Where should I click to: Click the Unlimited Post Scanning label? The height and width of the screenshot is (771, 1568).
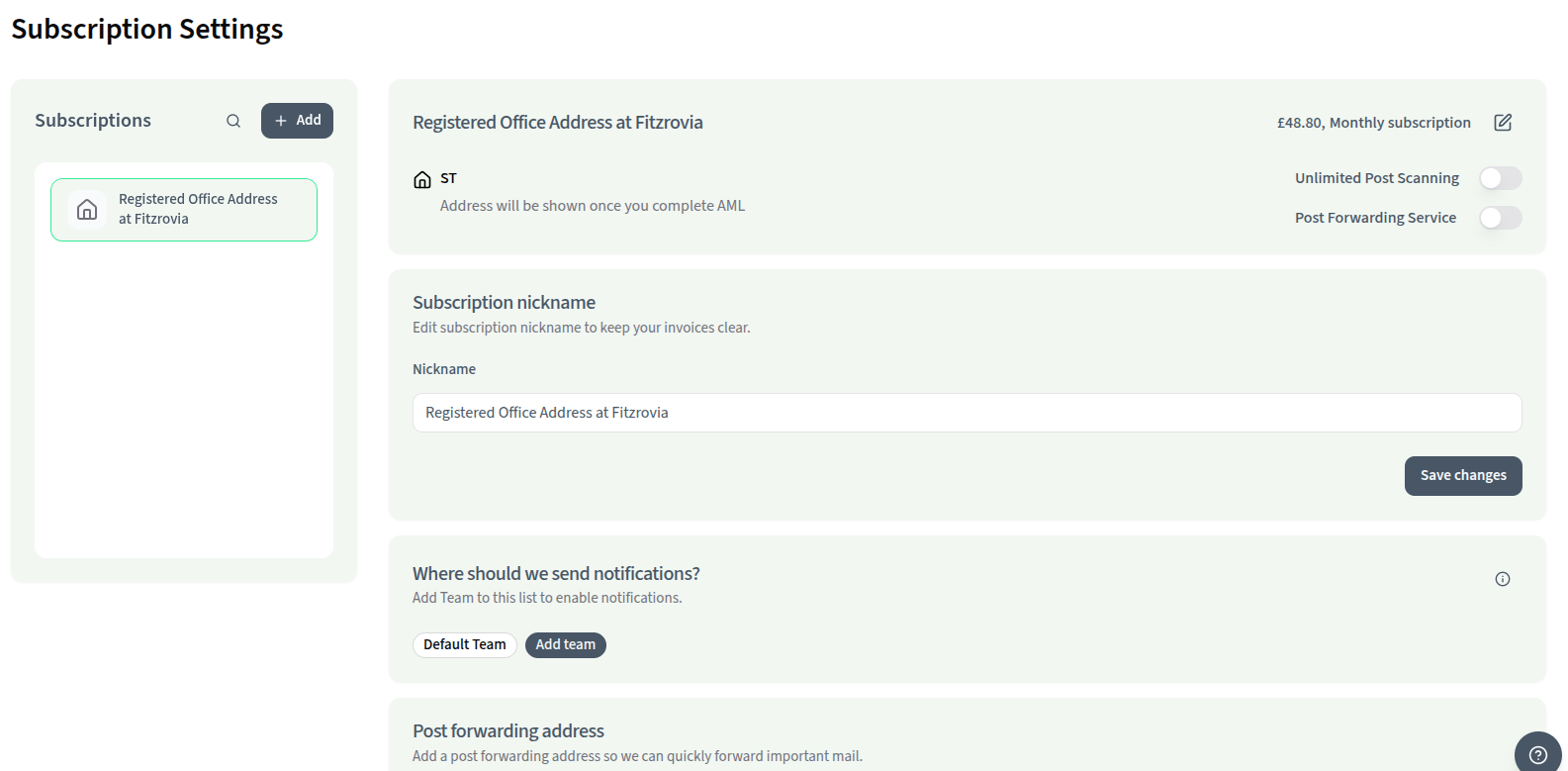(x=1376, y=178)
